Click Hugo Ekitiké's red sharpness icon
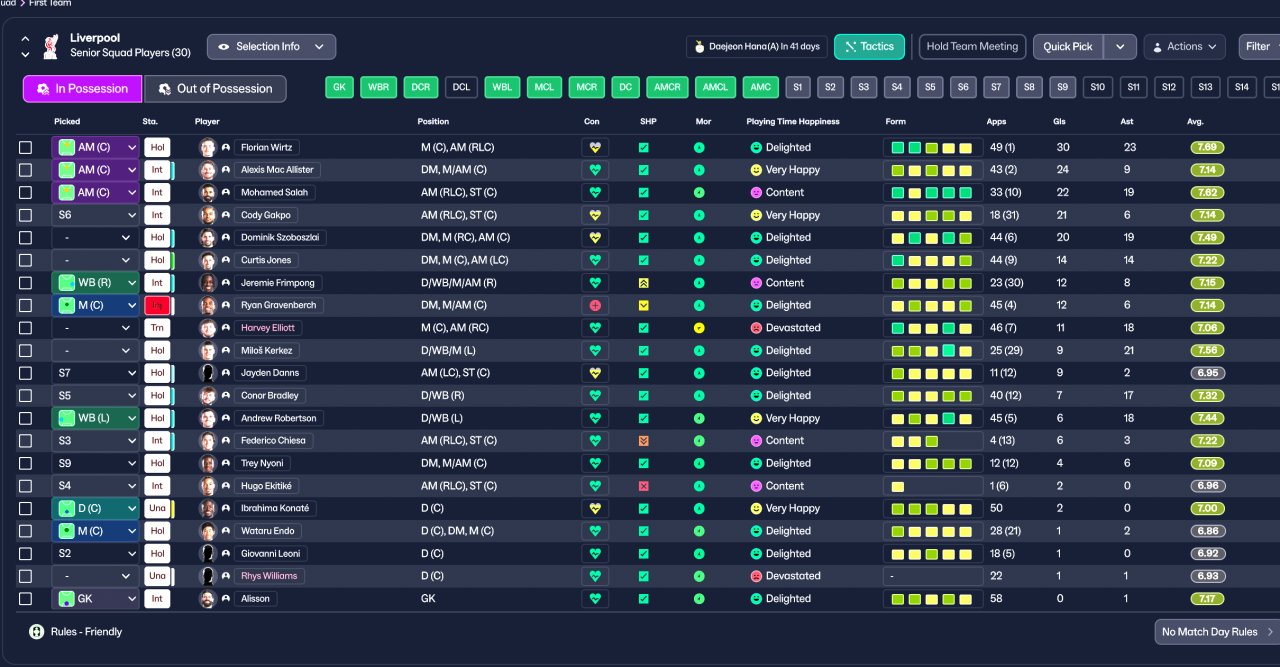 click(644, 486)
